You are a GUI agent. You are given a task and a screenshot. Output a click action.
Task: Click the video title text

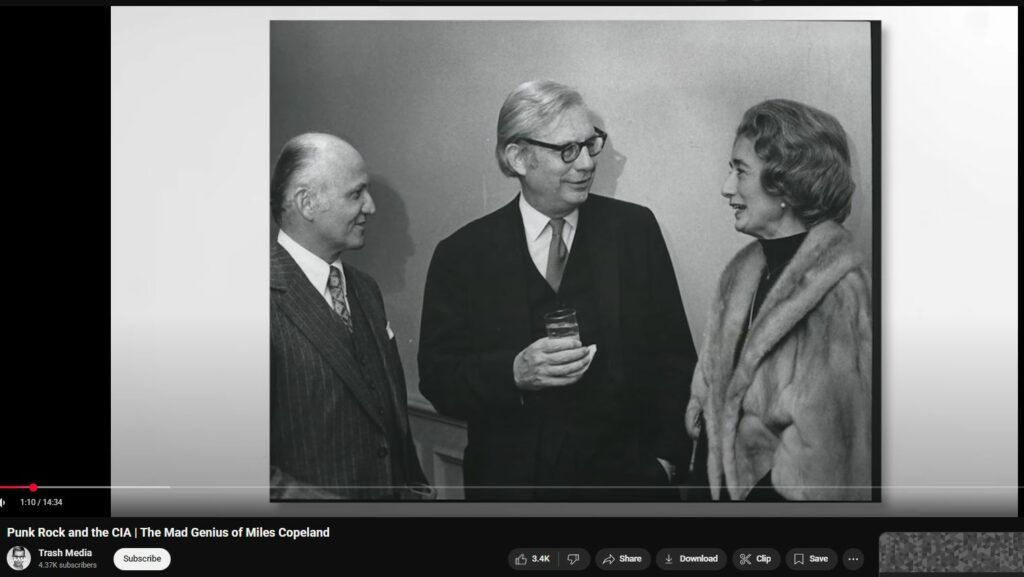pos(168,532)
